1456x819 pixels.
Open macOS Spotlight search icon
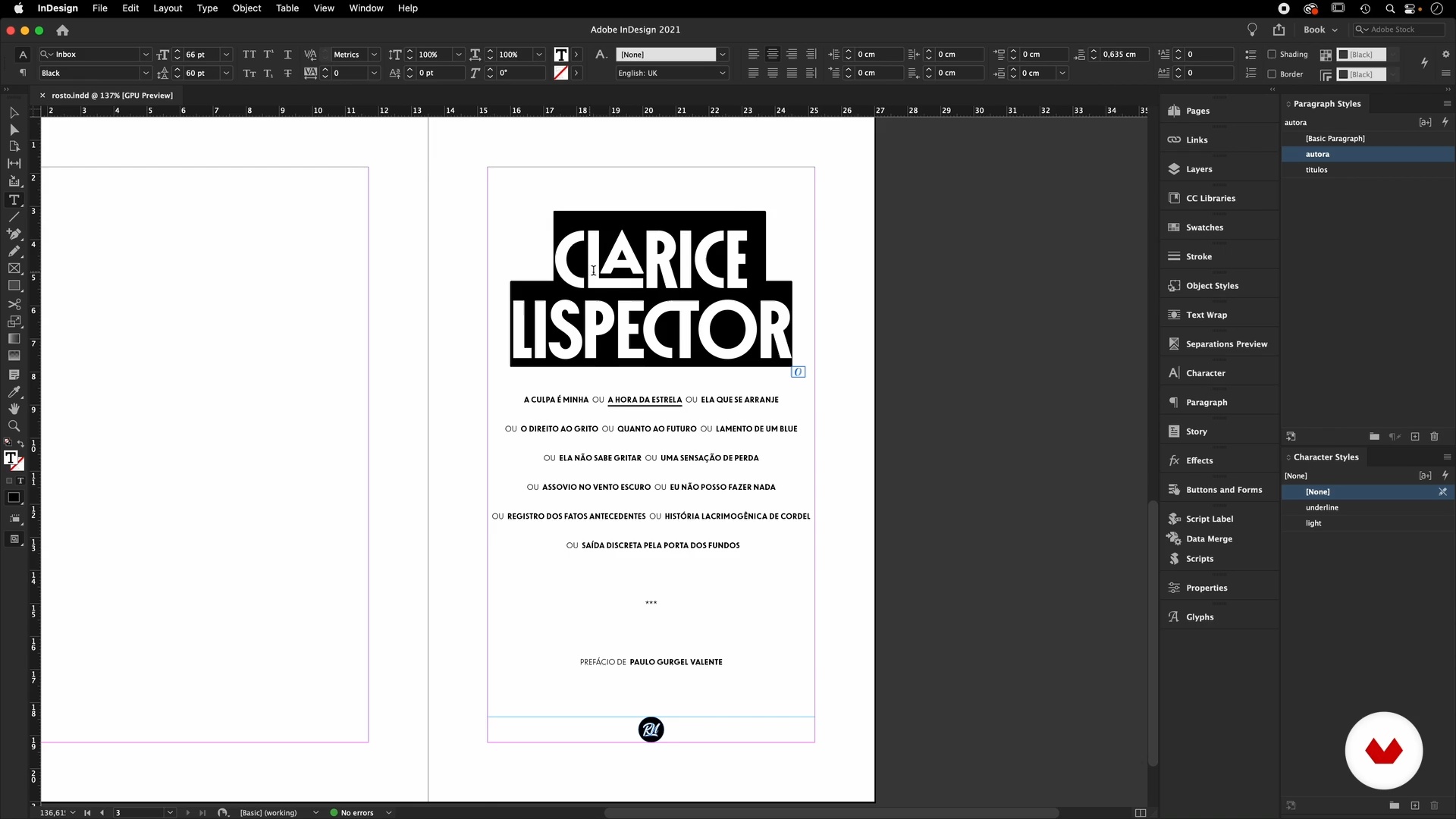1389,8
